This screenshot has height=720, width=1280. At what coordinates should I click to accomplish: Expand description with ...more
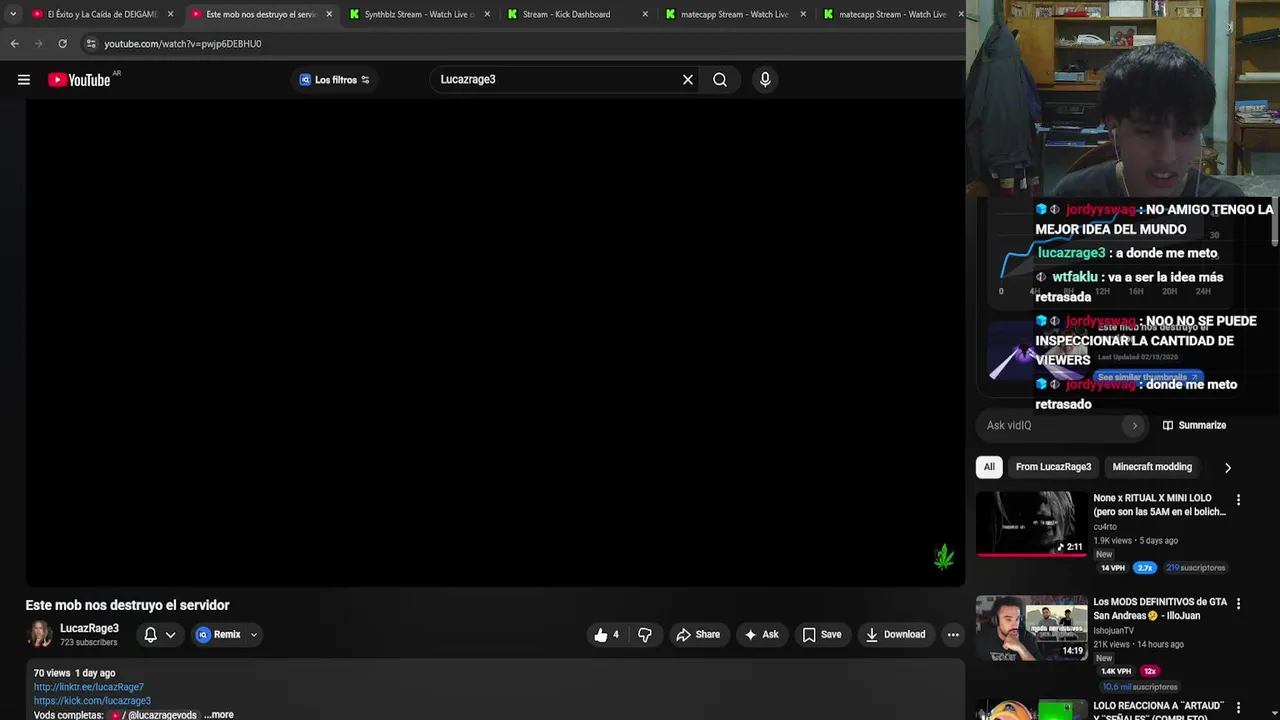click(x=219, y=715)
